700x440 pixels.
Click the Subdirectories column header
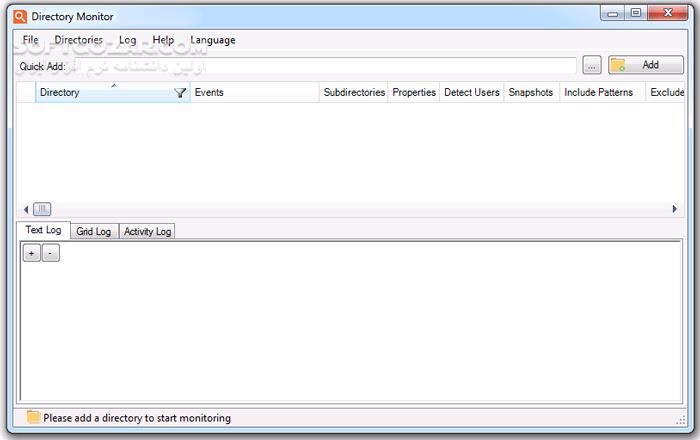pyautogui.click(x=354, y=92)
